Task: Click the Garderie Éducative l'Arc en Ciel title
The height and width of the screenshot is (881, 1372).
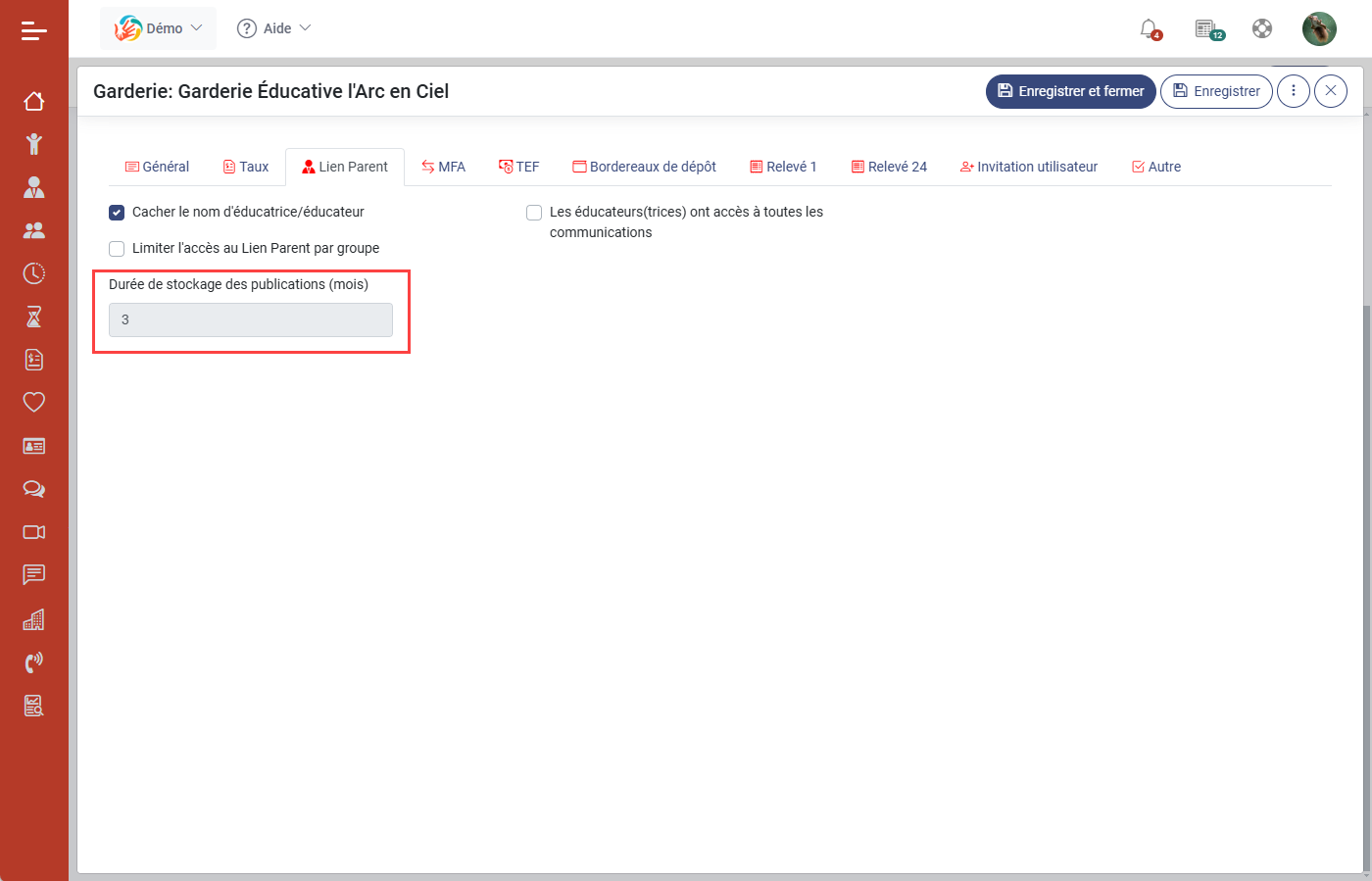Action: pos(270,91)
